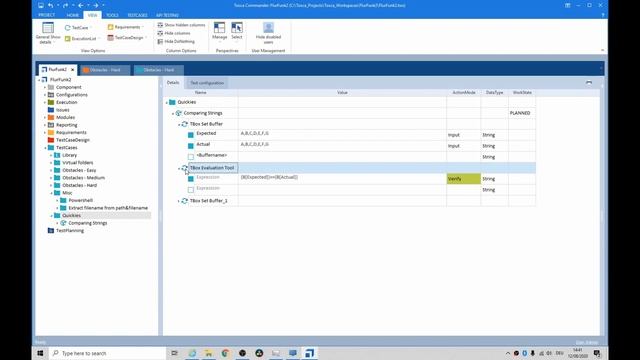
Task: Switch to Obstacles - Hard tab with orange icon
Action: tap(105, 70)
